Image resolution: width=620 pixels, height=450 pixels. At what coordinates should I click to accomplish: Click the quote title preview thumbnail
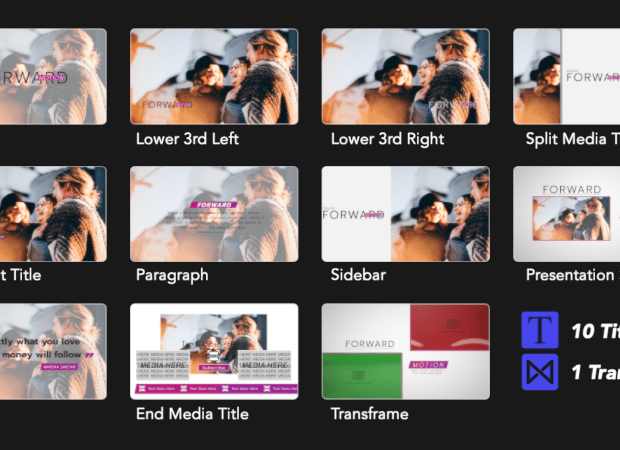[x=53, y=352]
